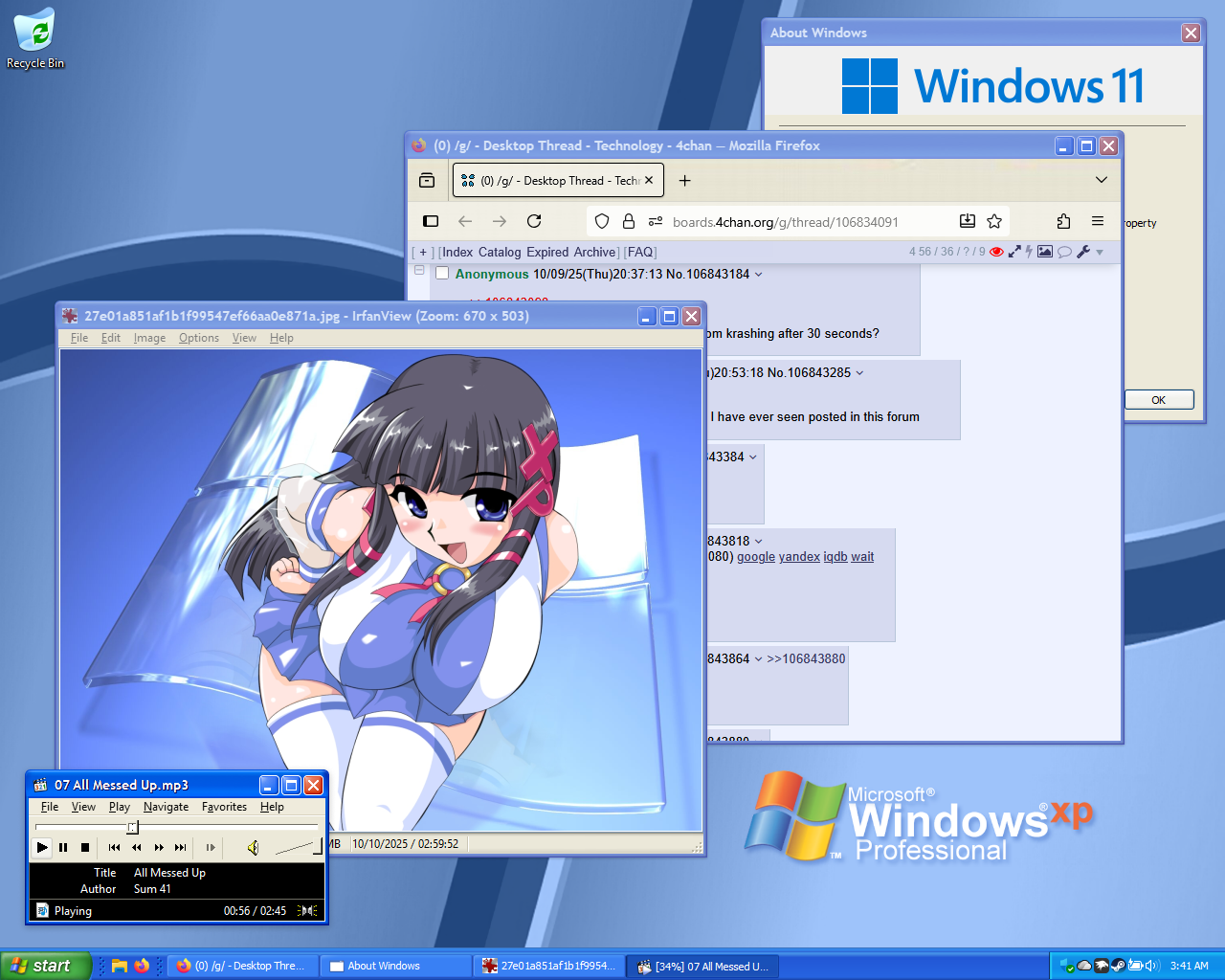Collapse post No.106843184 with the minus box
Image resolution: width=1225 pixels, height=980 pixels.
pos(419,271)
